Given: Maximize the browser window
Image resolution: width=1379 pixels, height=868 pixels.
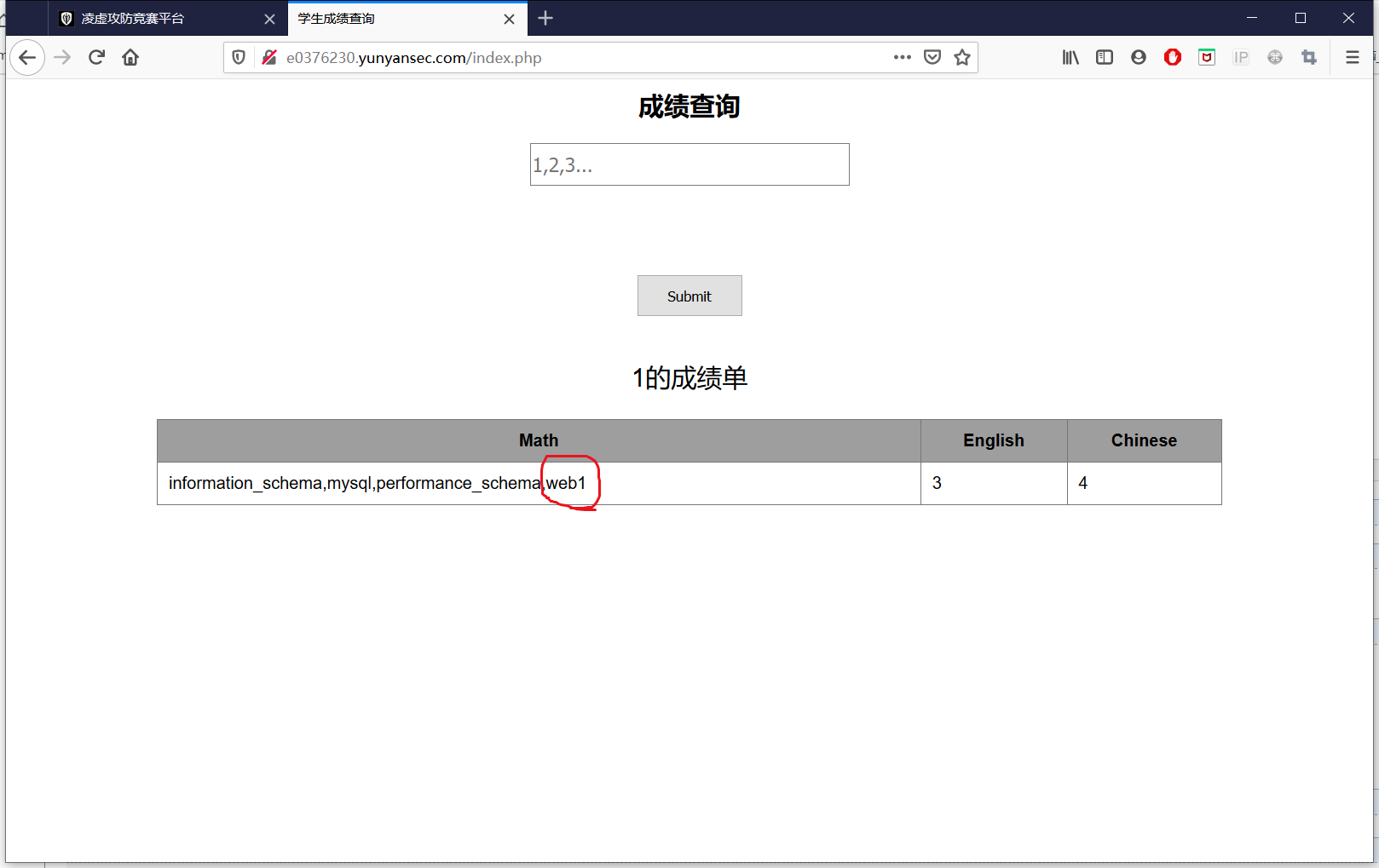Looking at the screenshot, I should point(1301,18).
